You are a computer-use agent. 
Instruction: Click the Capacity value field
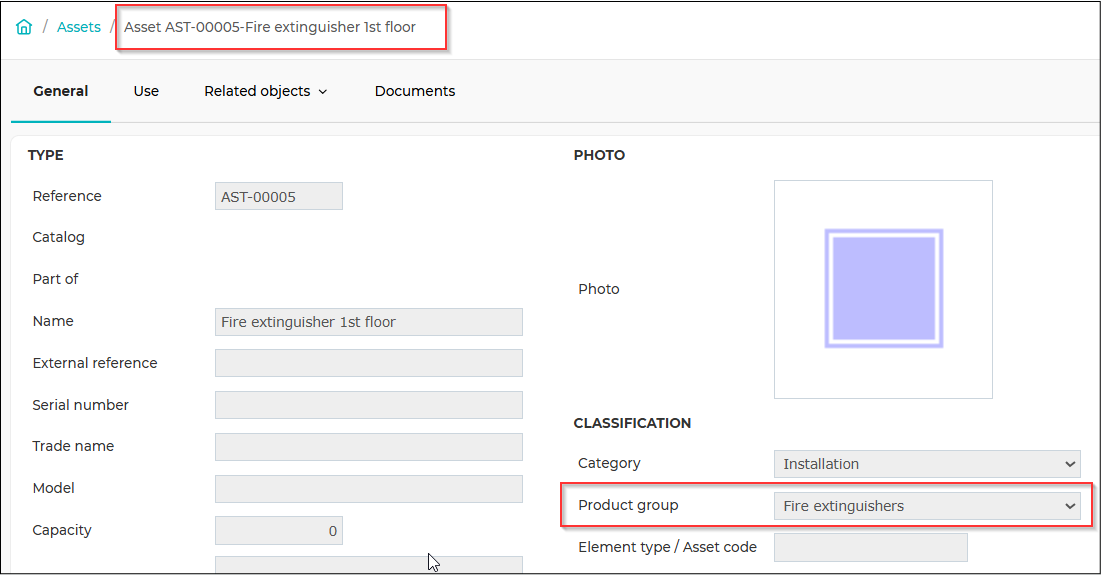[279, 531]
